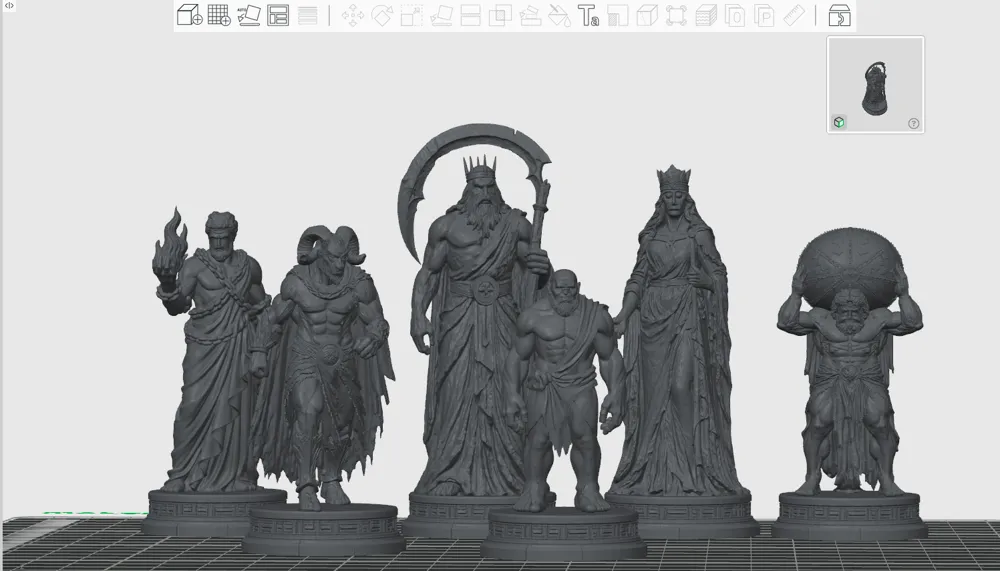Select the Scale tool
This screenshot has height=571, width=1000.
pyautogui.click(x=411, y=15)
